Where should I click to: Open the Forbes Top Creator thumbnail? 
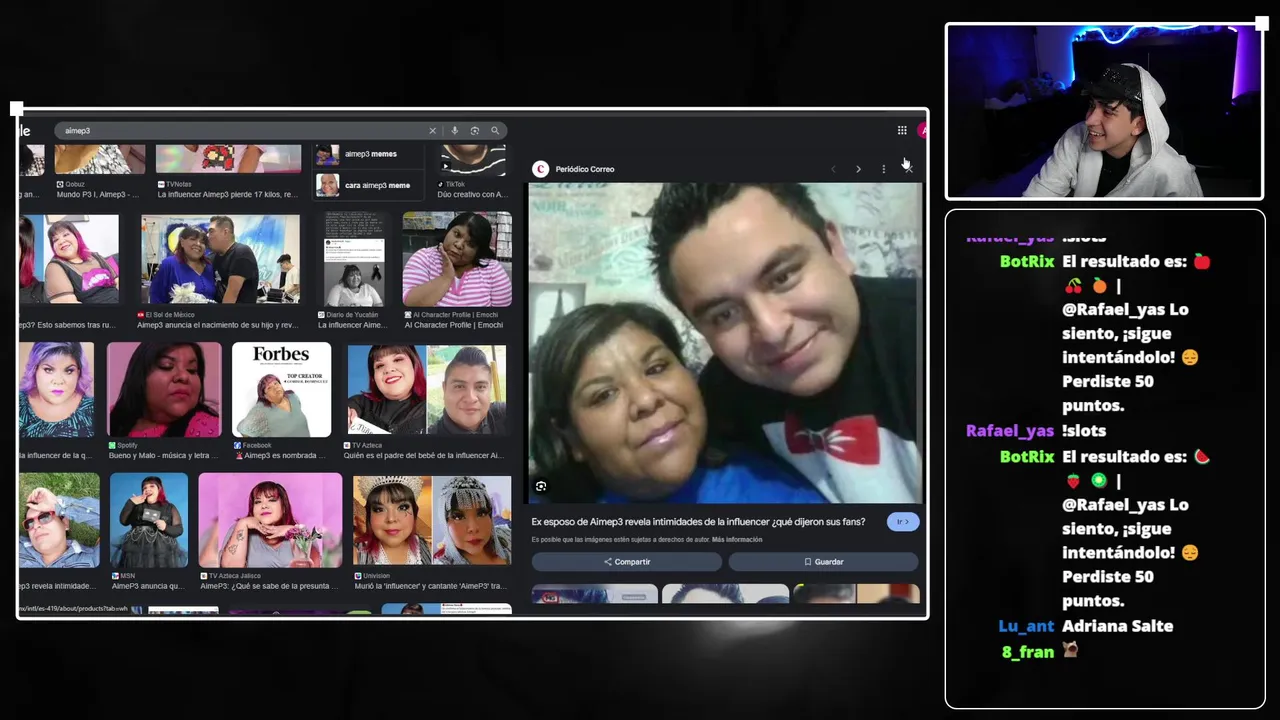(x=281, y=390)
